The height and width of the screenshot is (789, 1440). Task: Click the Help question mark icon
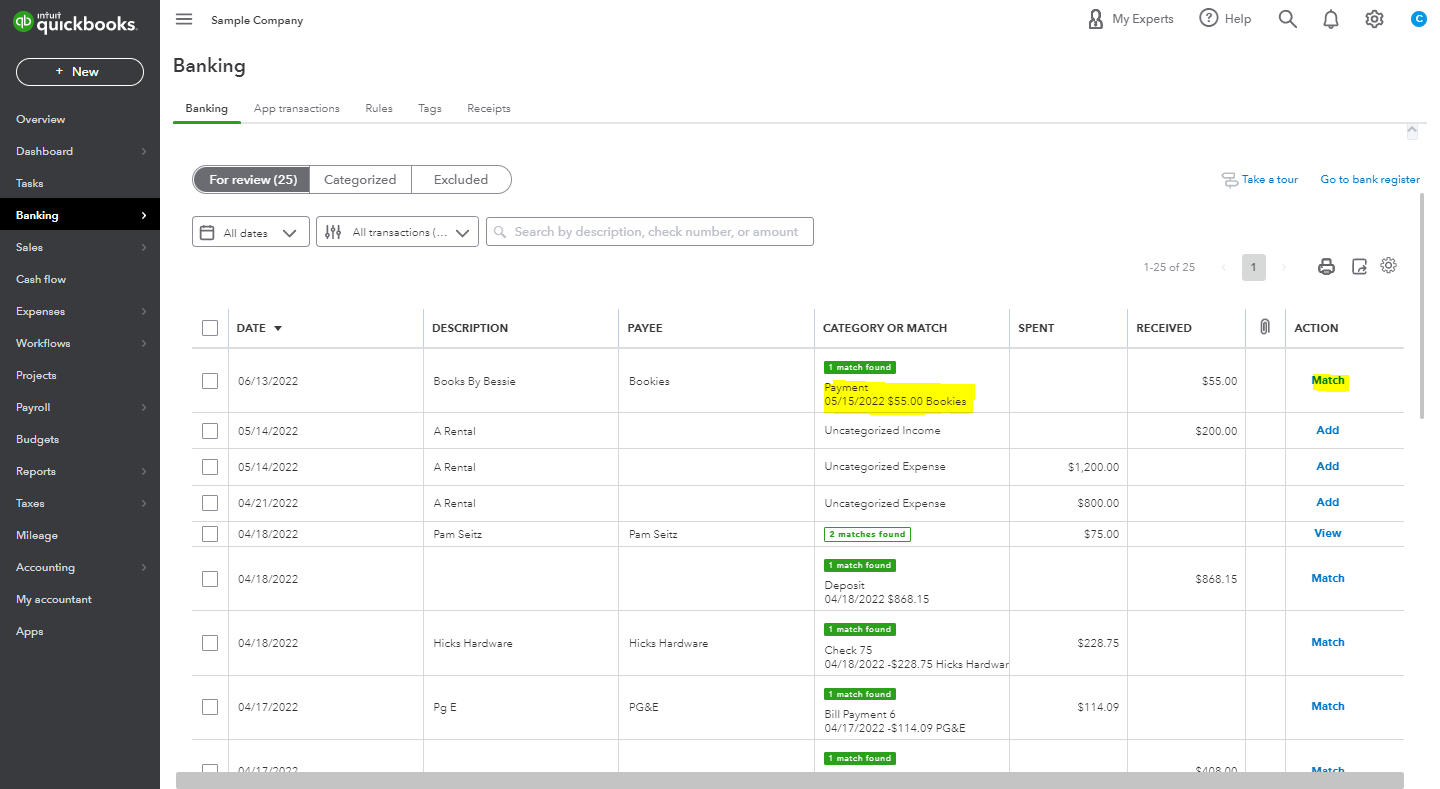tap(1209, 18)
